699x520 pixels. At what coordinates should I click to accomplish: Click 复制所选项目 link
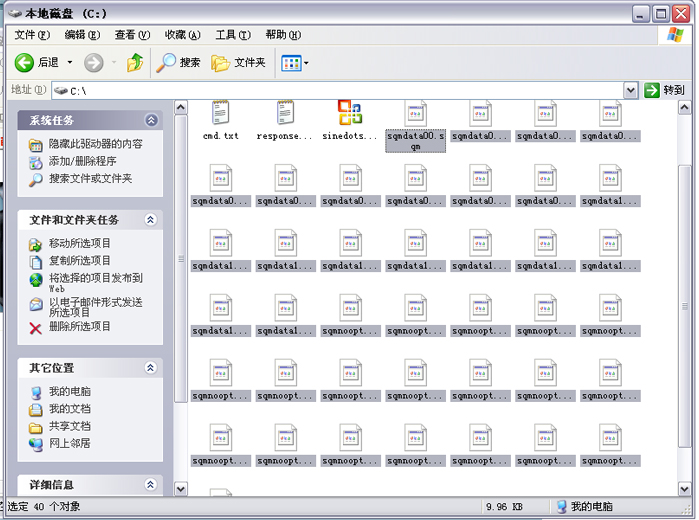tap(80, 261)
